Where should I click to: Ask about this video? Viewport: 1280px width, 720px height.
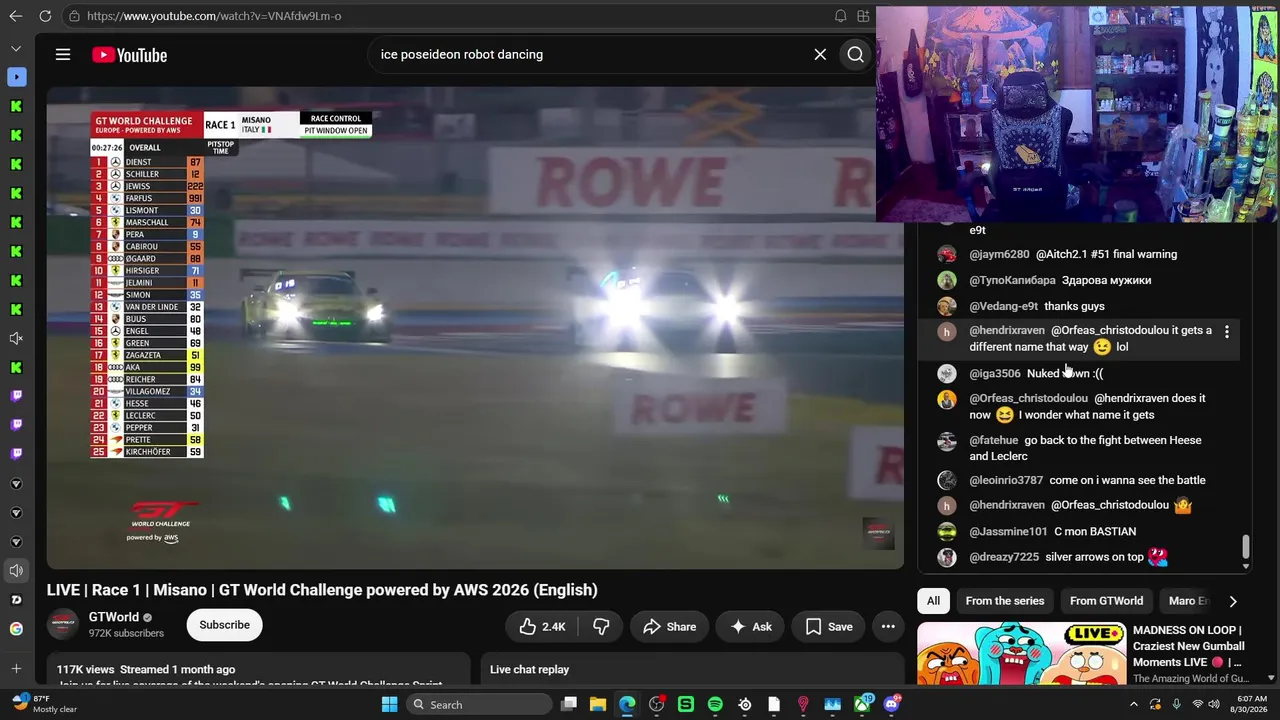(x=751, y=627)
